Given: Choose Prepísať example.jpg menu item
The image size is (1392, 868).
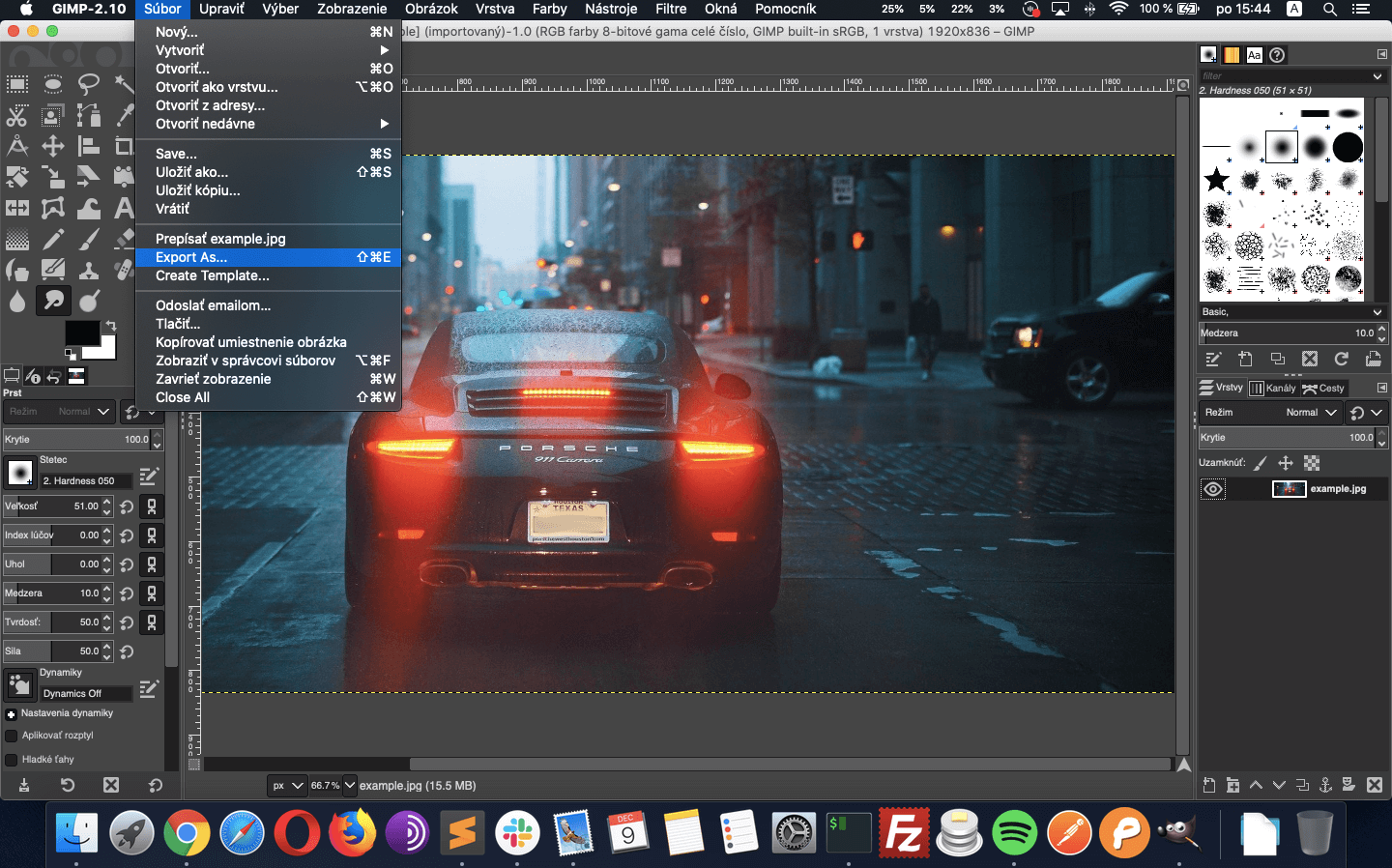Looking at the screenshot, I should (269, 239).
